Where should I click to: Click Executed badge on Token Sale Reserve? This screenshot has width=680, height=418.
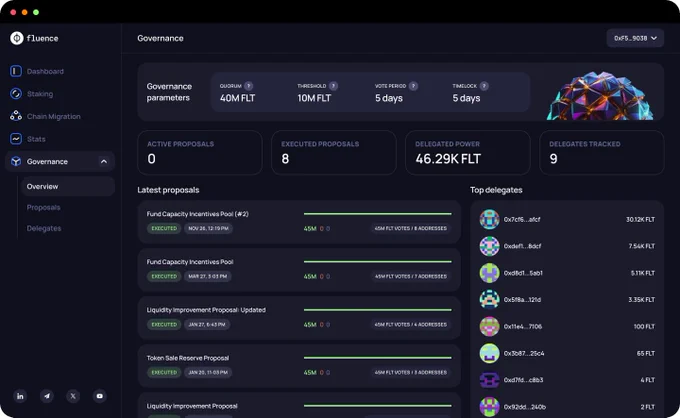pyautogui.click(x=164, y=372)
